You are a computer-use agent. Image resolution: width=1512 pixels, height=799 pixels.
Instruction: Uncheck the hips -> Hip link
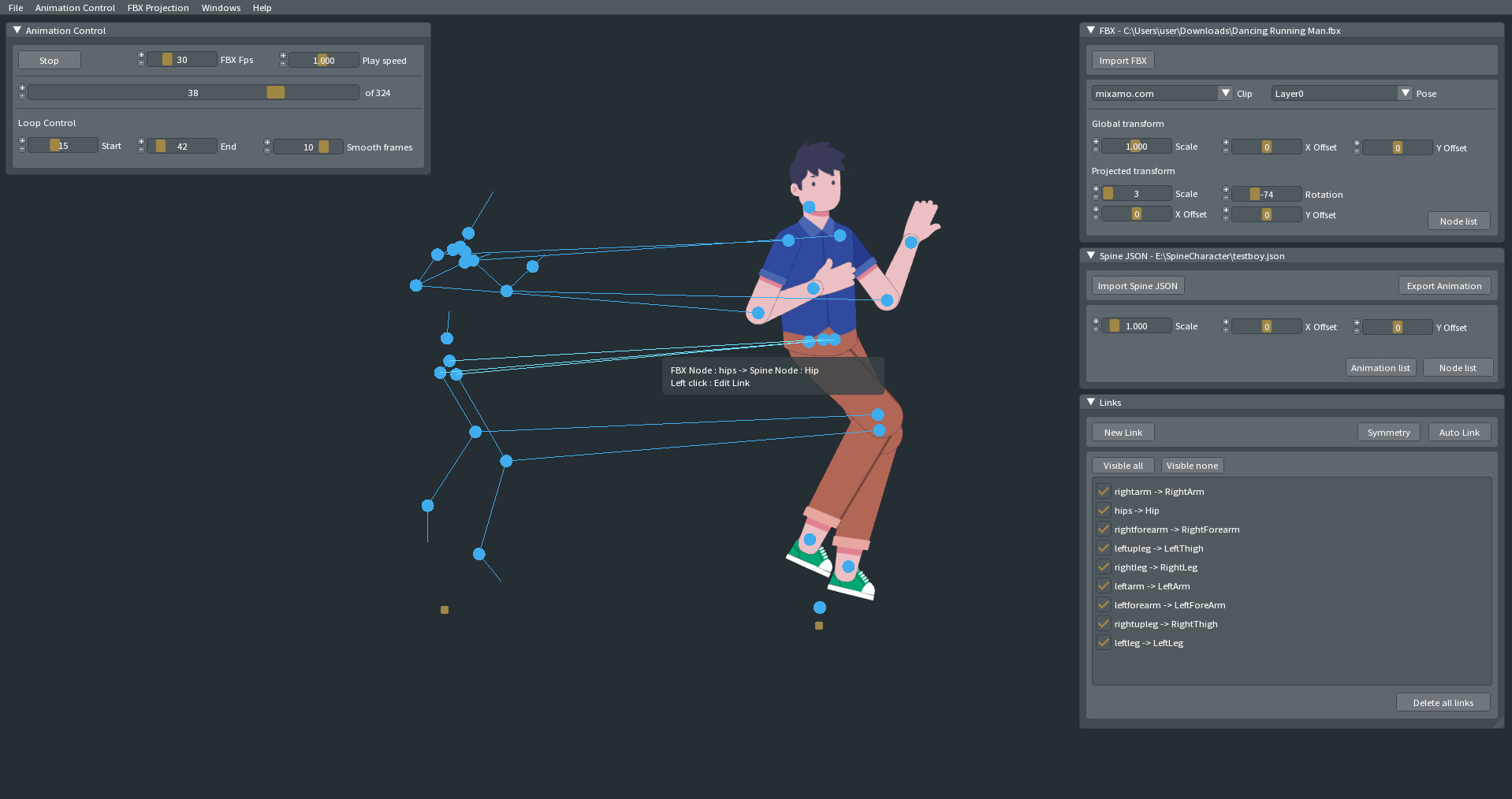coord(1103,511)
